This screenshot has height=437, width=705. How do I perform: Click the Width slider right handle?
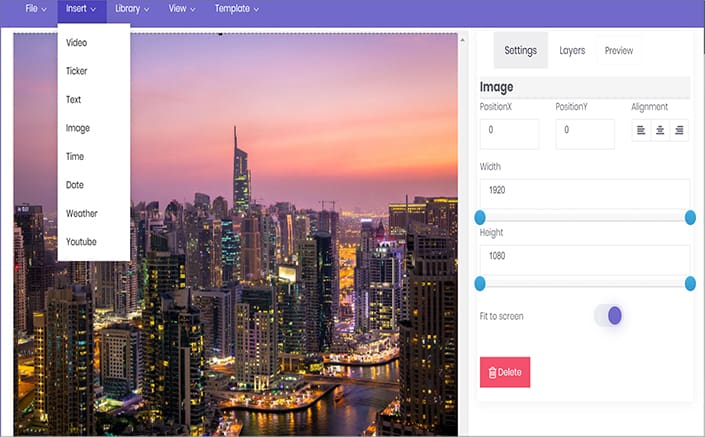point(690,218)
